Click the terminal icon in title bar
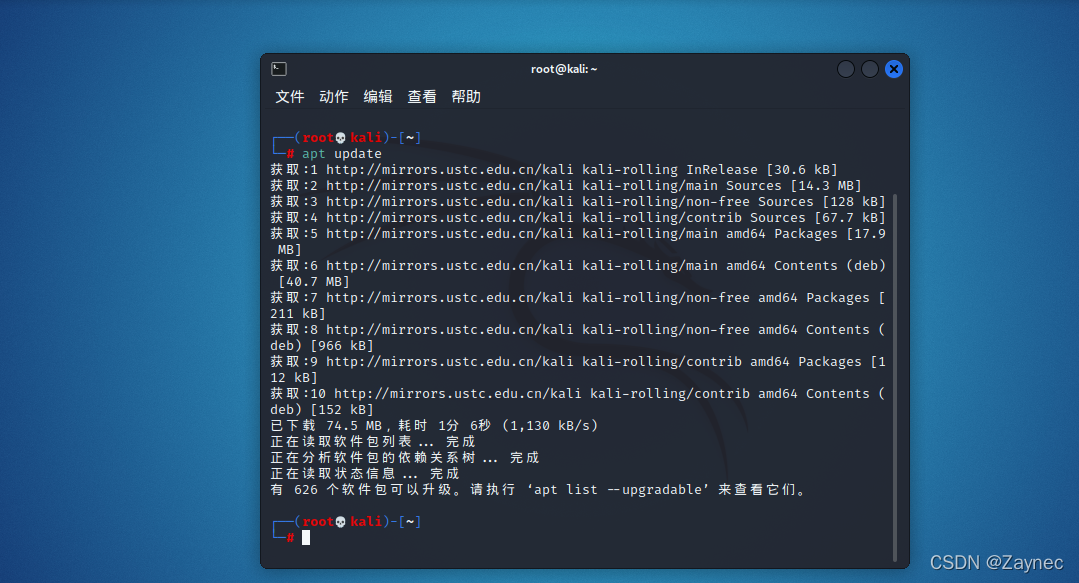Viewport: 1079px width, 583px height. pos(279,69)
